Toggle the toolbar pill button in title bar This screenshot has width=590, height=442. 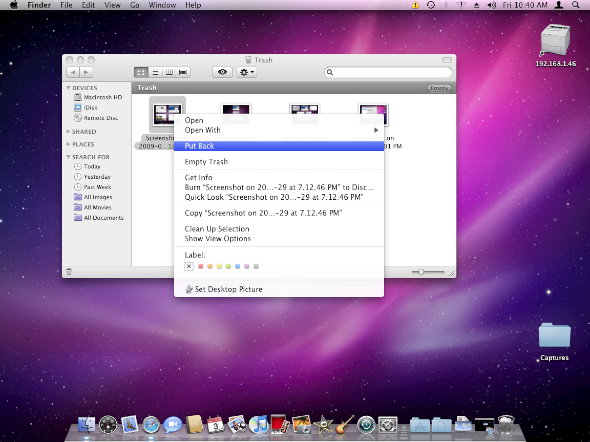pyautogui.click(x=447, y=60)
